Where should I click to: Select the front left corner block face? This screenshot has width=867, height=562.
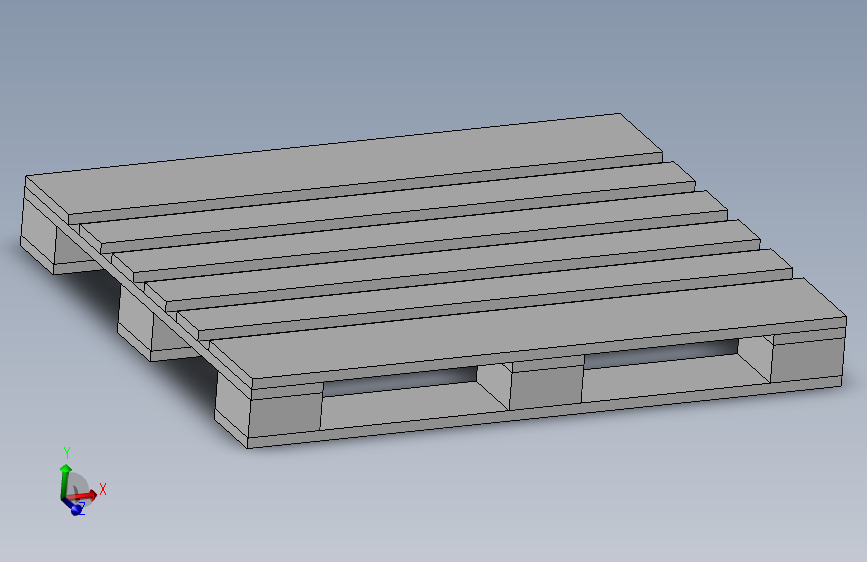tap(285, 414)
